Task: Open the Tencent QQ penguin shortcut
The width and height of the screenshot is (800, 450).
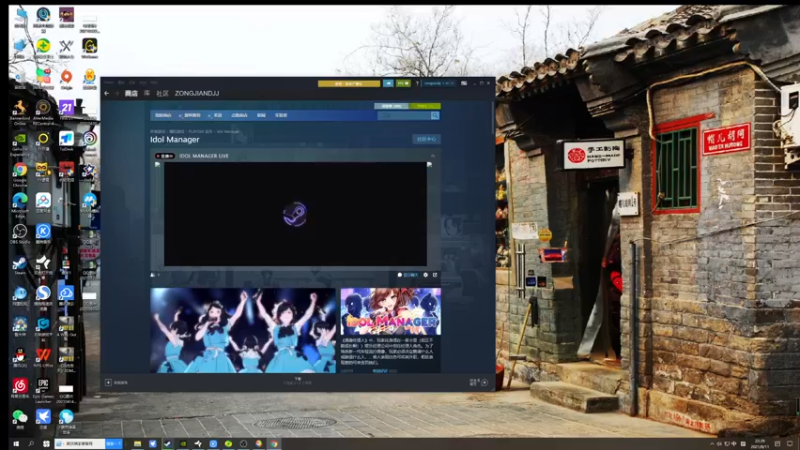Action: (x=20, y=357)
